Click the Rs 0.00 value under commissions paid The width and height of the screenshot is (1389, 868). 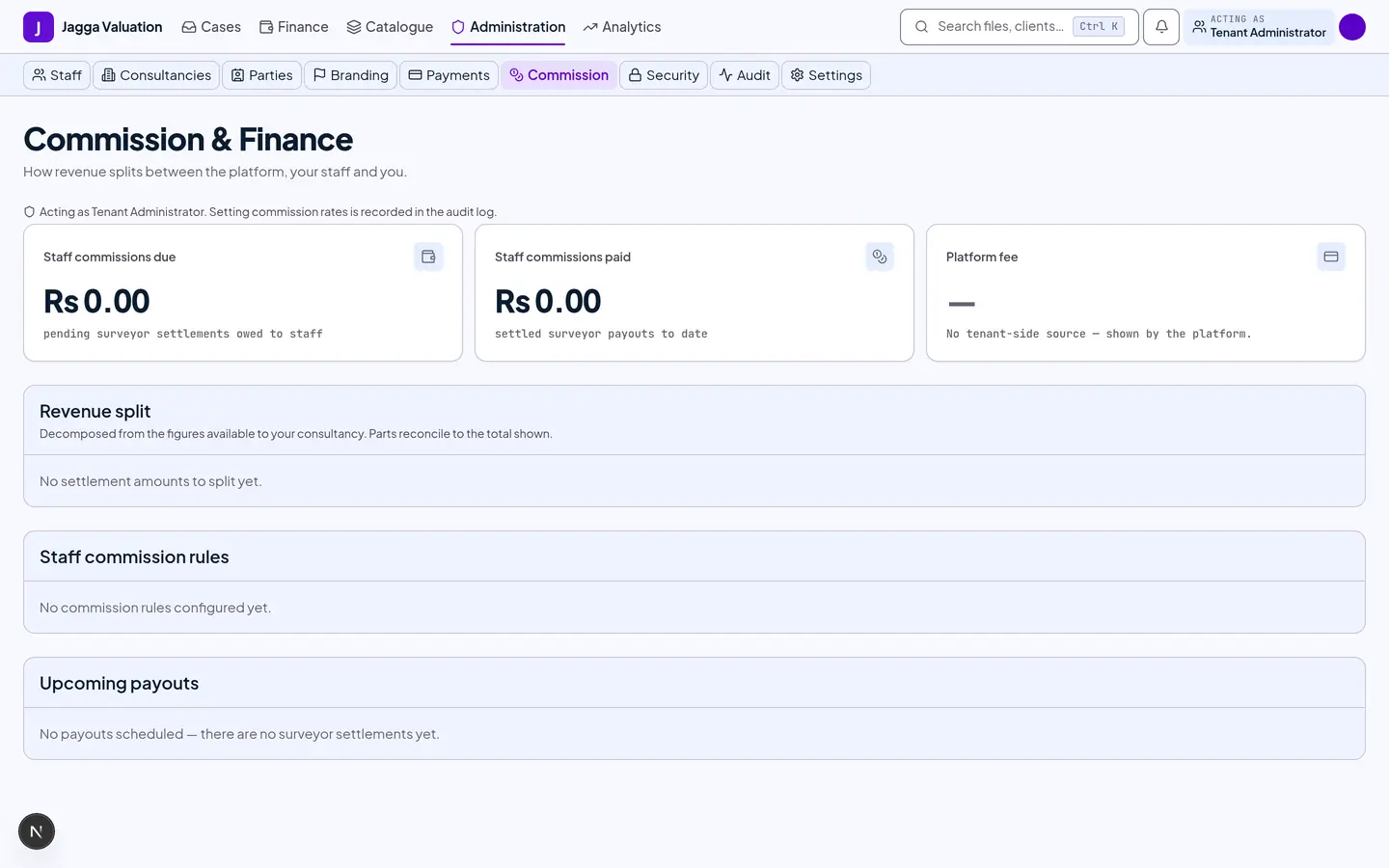pyautogui.click(x=548, y=302)
